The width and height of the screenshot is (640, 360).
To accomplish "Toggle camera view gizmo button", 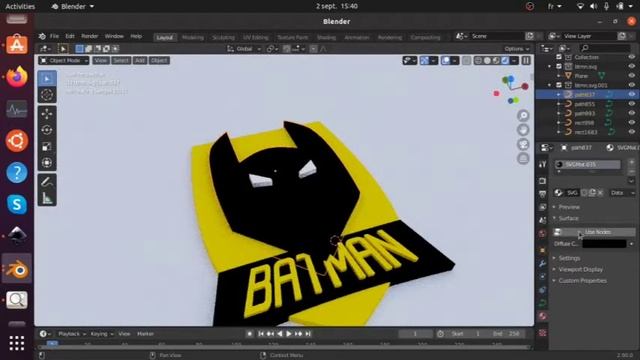I will coord(523,144).
